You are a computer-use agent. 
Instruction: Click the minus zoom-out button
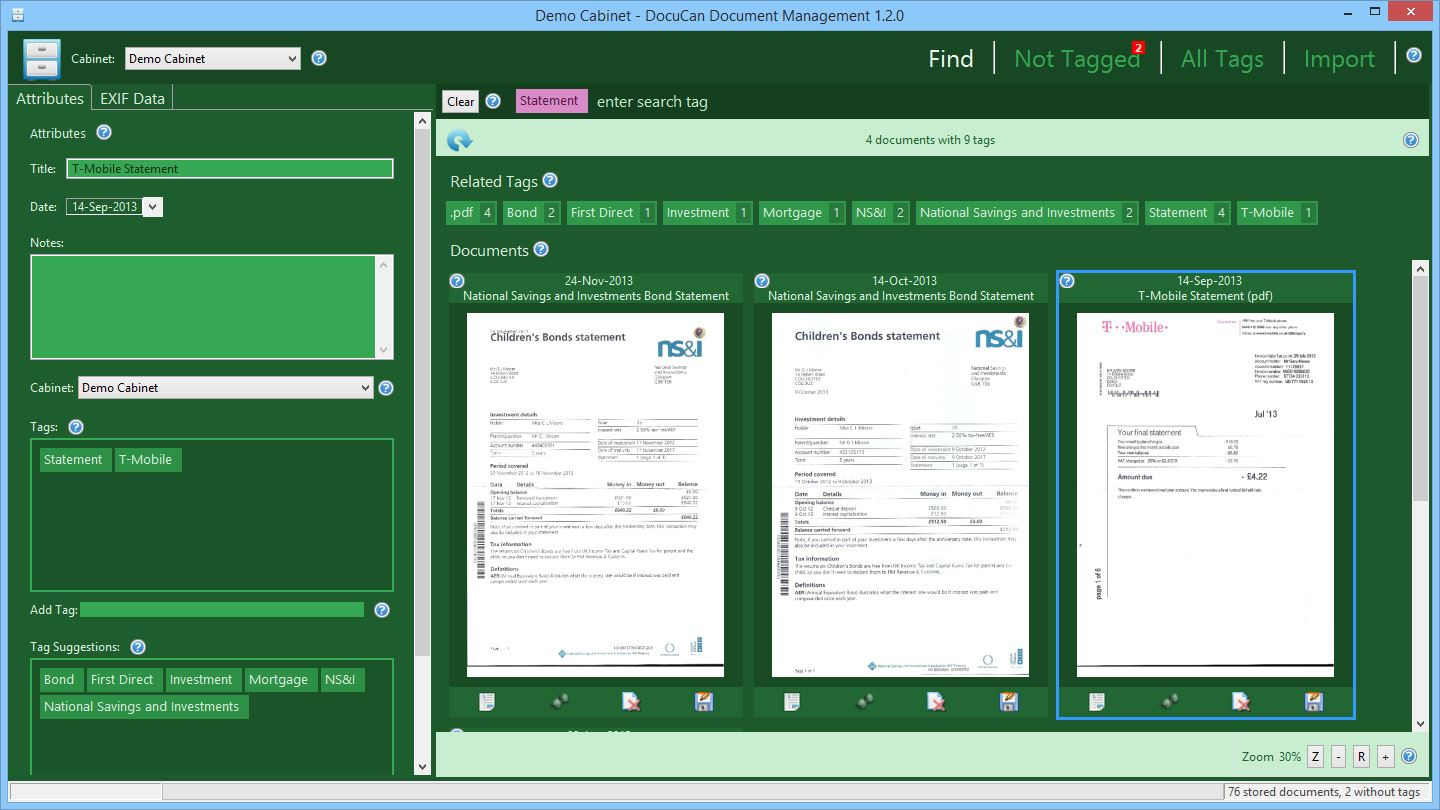[1339, 757]
